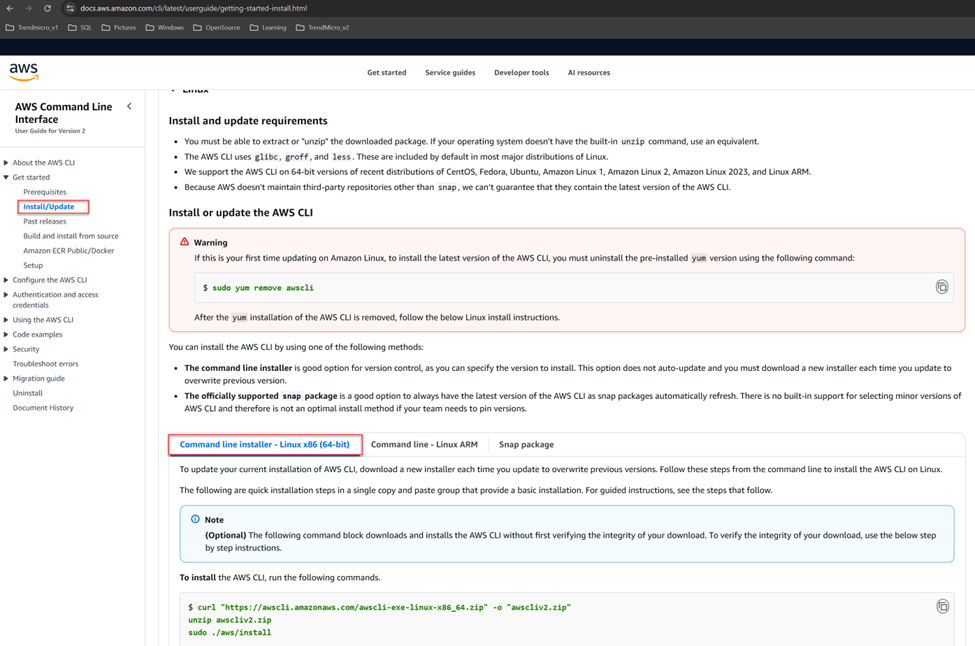Click the browser back arrow
Viewport: 975px width, 646px height.
click(x=9, y=8)
